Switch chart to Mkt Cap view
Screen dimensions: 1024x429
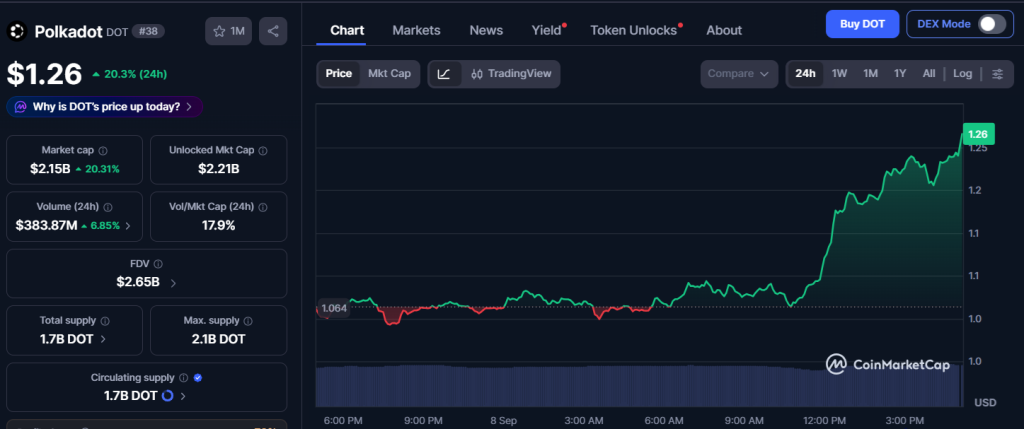pos(389,74)
